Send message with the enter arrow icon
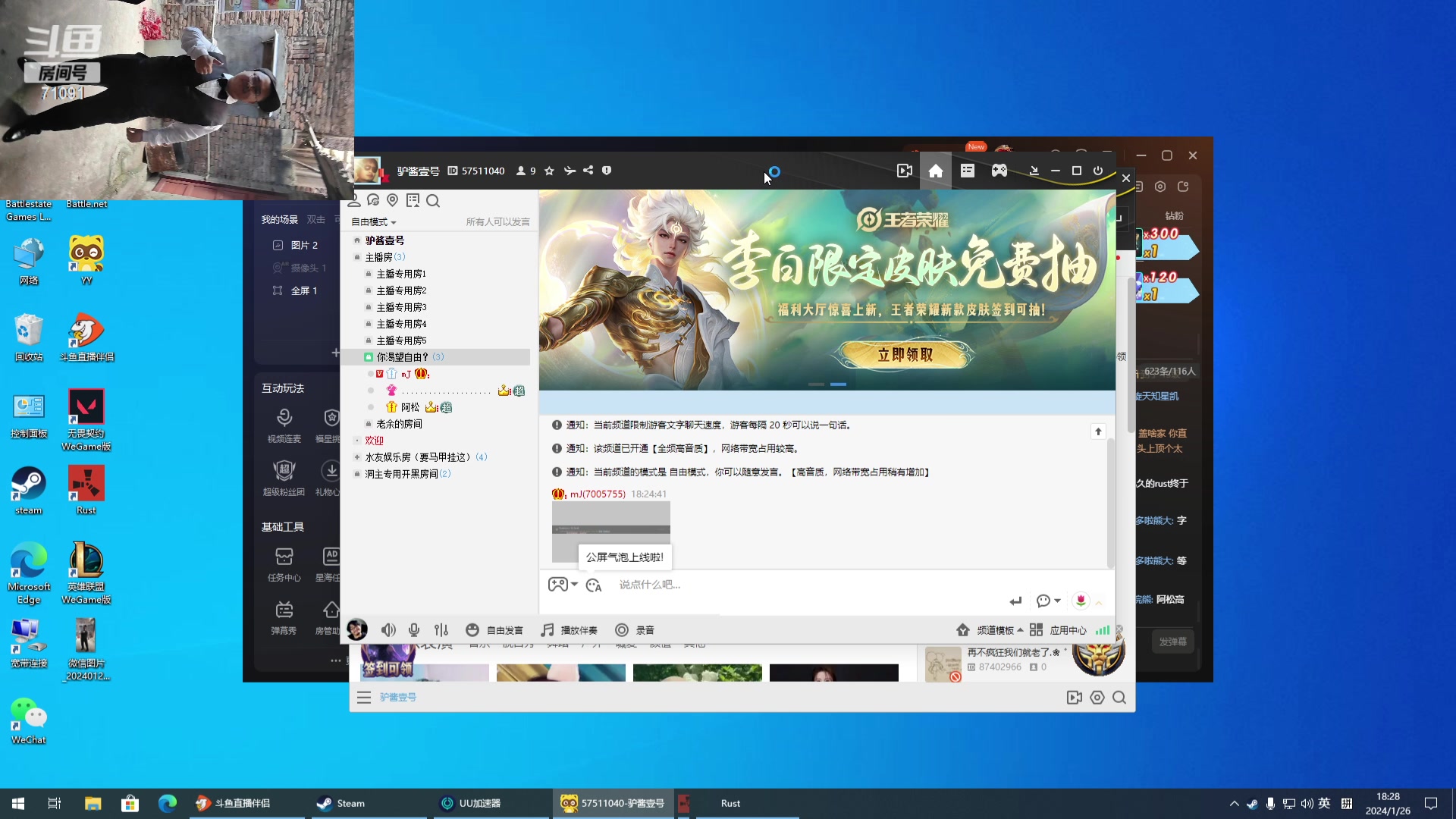 click(1015, 601)
